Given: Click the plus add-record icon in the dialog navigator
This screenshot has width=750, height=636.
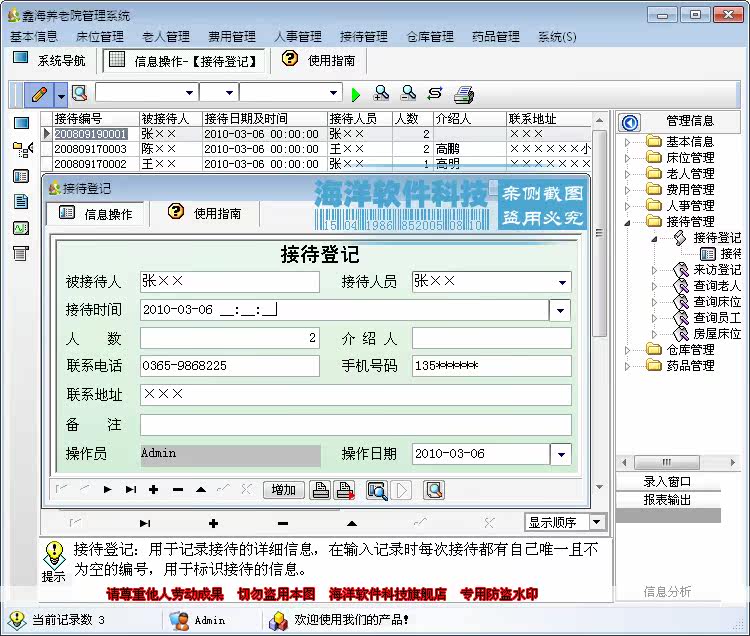Looking at the screenshot, I should coord(154,490).
